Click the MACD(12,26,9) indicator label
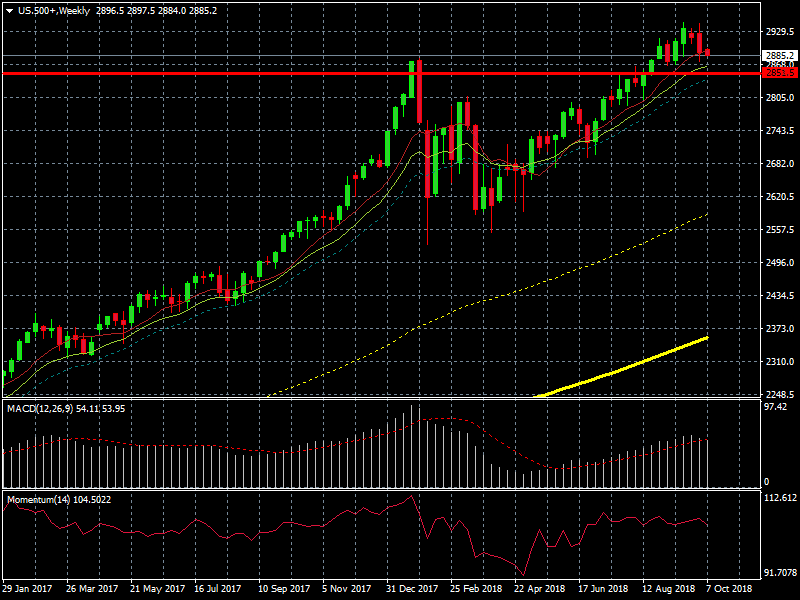Screen dimensions: 800x600 click(42, 408)
